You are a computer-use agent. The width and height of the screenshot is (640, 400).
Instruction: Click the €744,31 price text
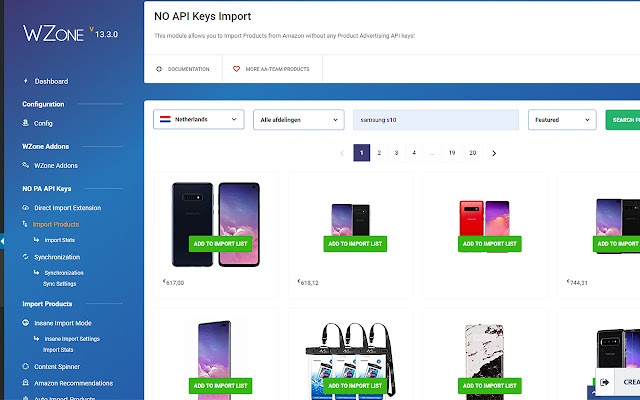[577, 282]
